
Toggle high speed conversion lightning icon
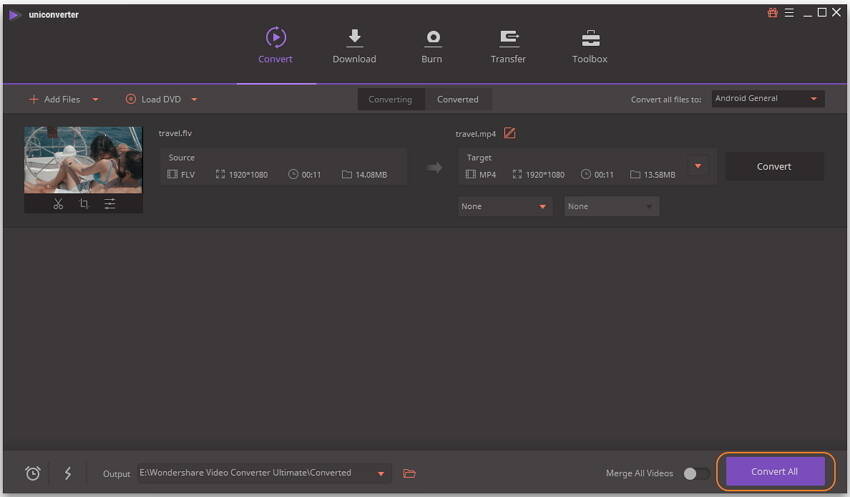[68, 473]
